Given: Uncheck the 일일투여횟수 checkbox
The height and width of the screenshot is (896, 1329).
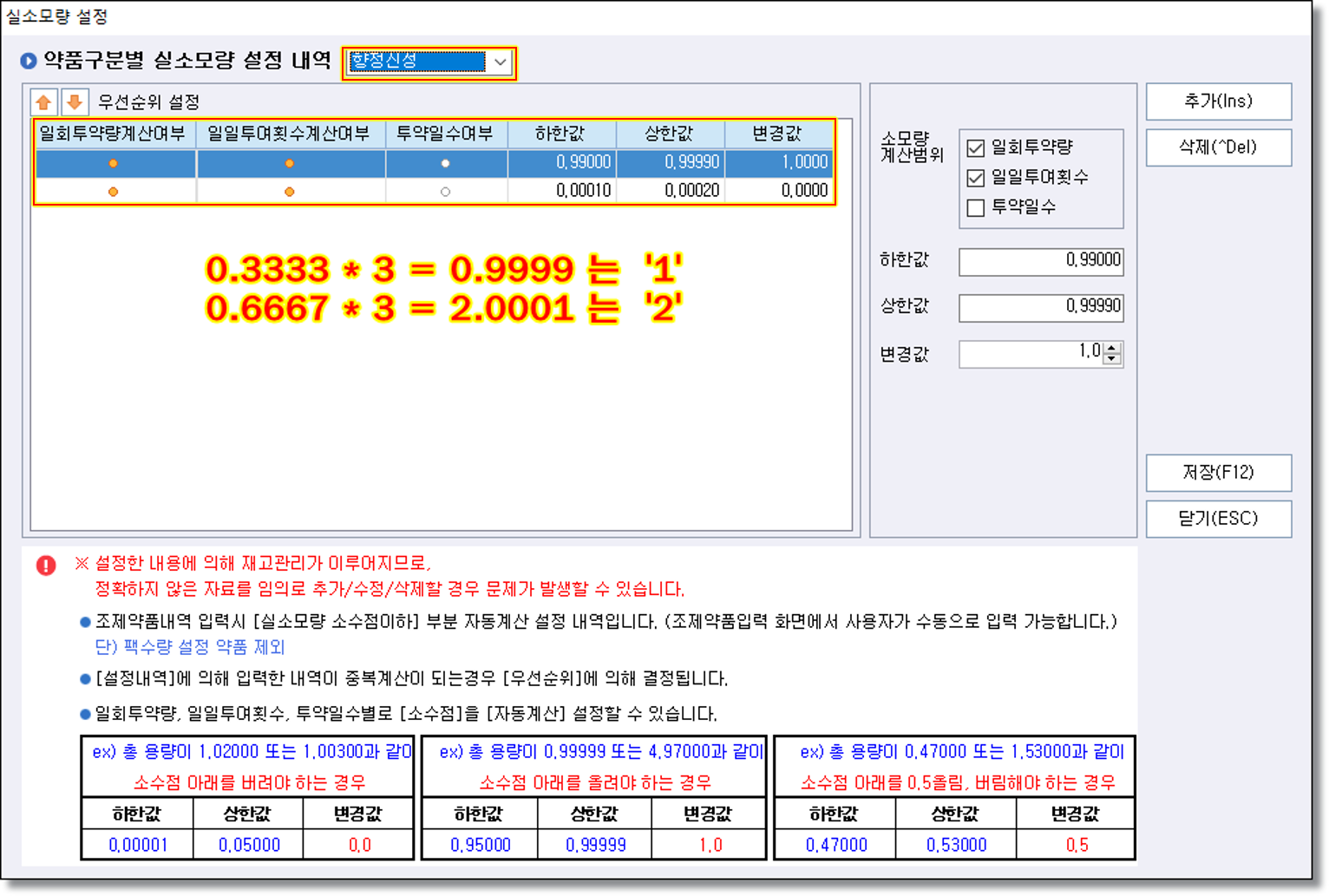Looking at the screenshot, I should click(x=976, y=178).
